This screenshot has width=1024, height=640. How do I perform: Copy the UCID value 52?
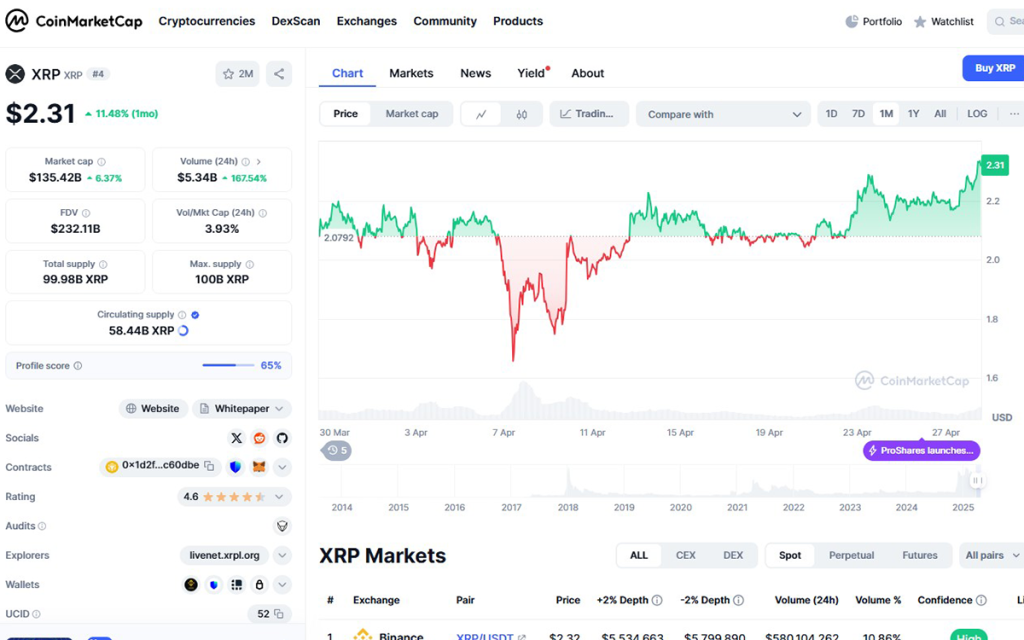point(279,614)
